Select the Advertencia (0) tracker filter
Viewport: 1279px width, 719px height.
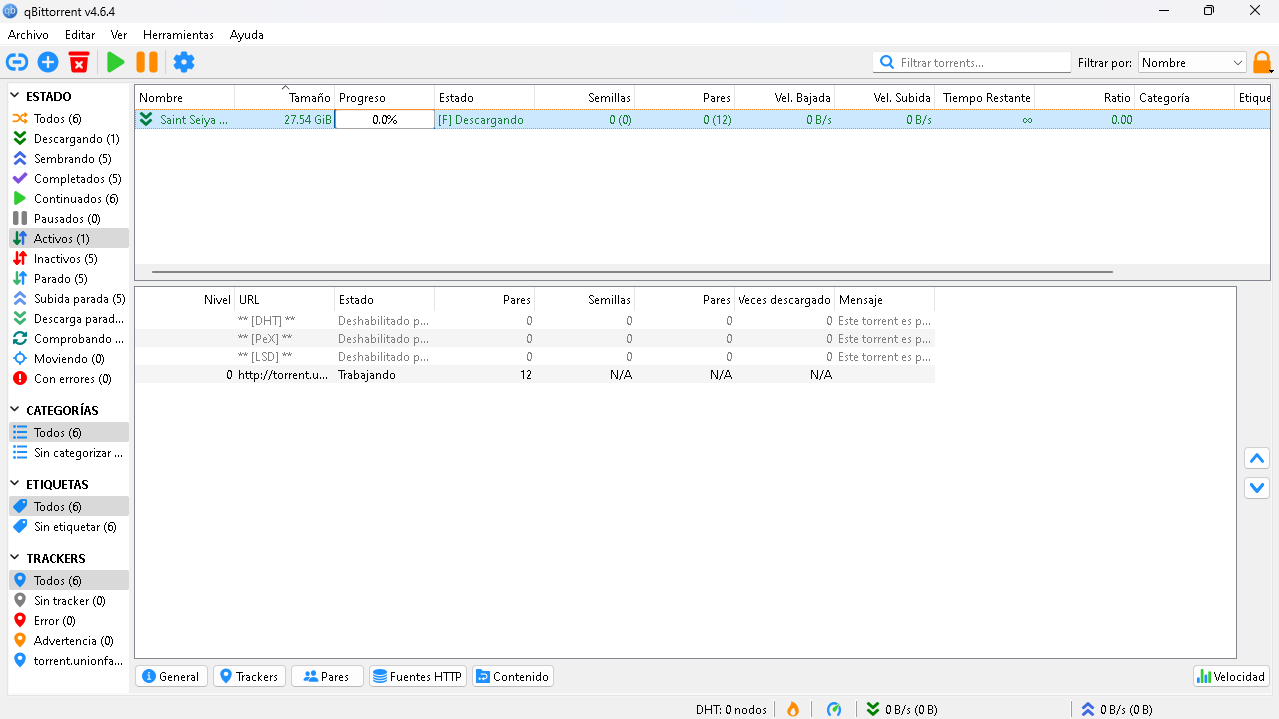point(69,641)
